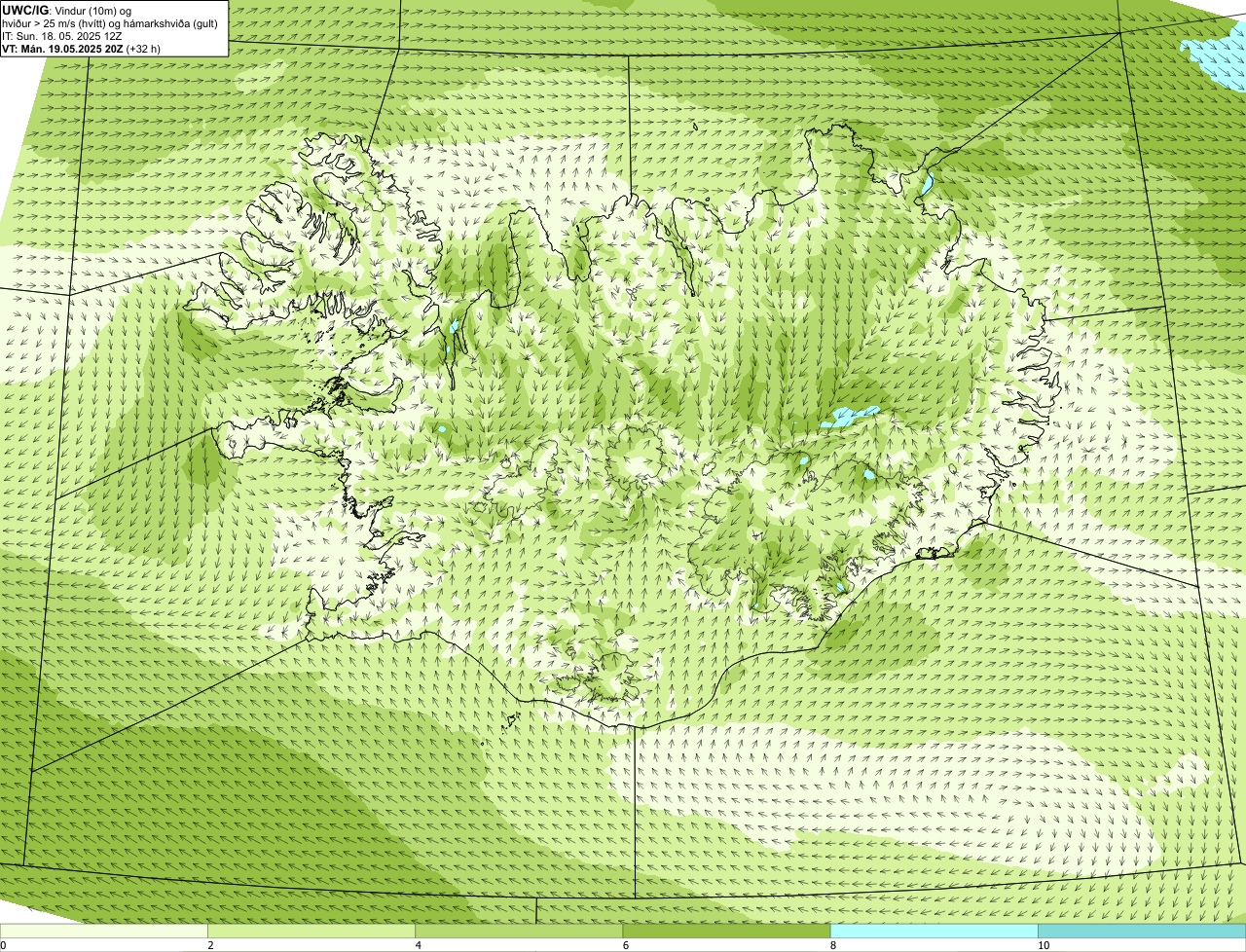Click the '8' tick label on the color scale
This screenshot has height=952, width=1246.
(833, 945)
